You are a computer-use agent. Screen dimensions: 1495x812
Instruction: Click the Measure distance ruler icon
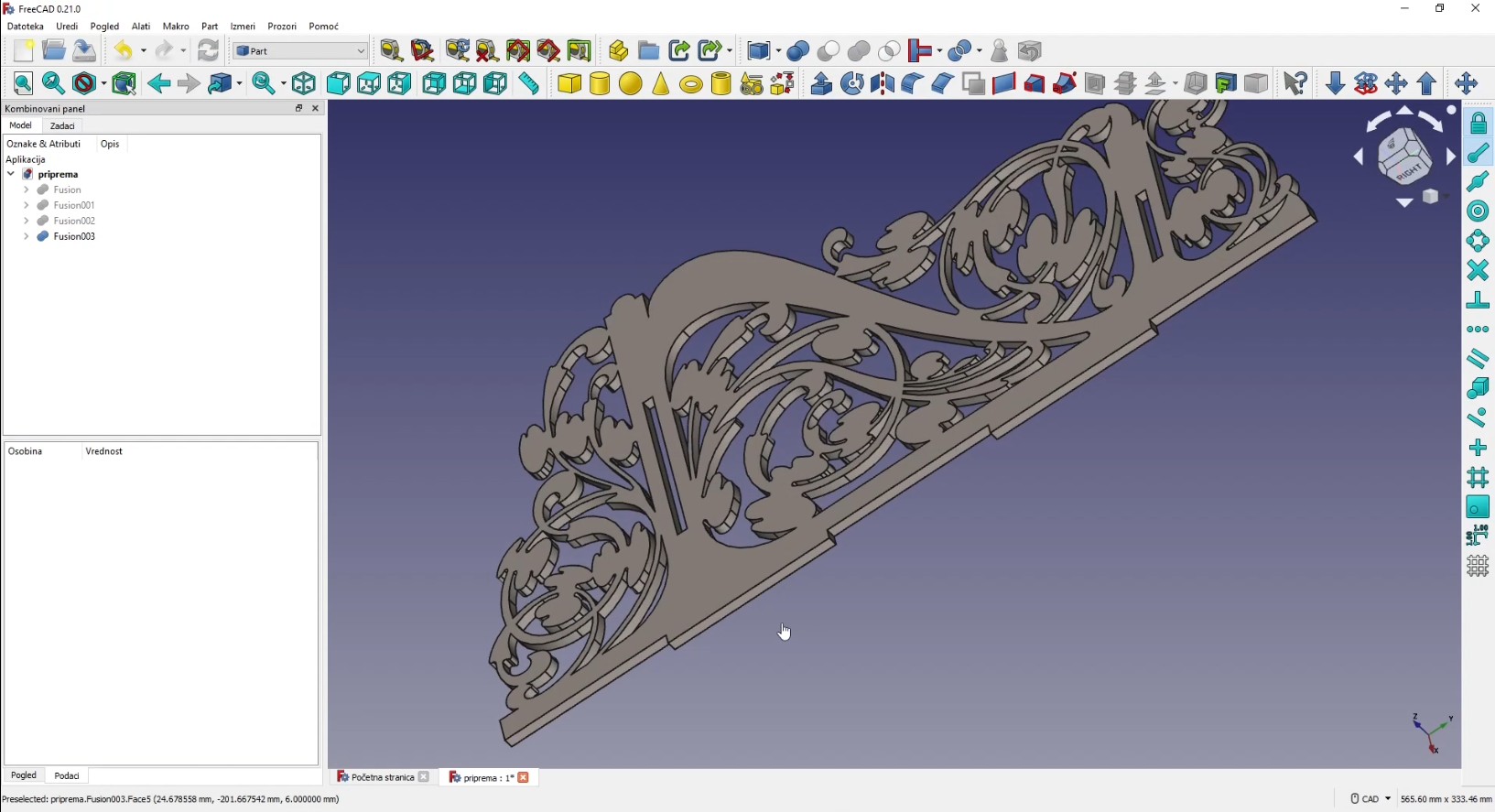click(x=529, y=83)
